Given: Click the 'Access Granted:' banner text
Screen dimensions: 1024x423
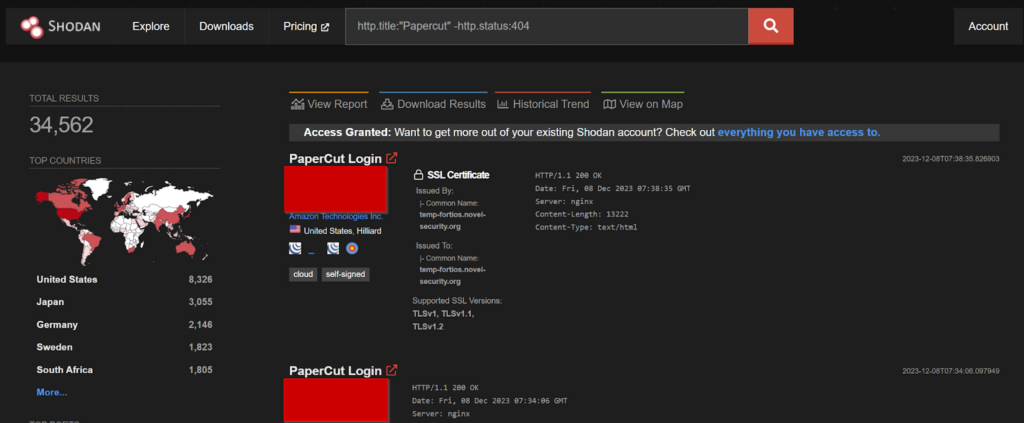Looking at the screenshot, I should tap(347, 132).
